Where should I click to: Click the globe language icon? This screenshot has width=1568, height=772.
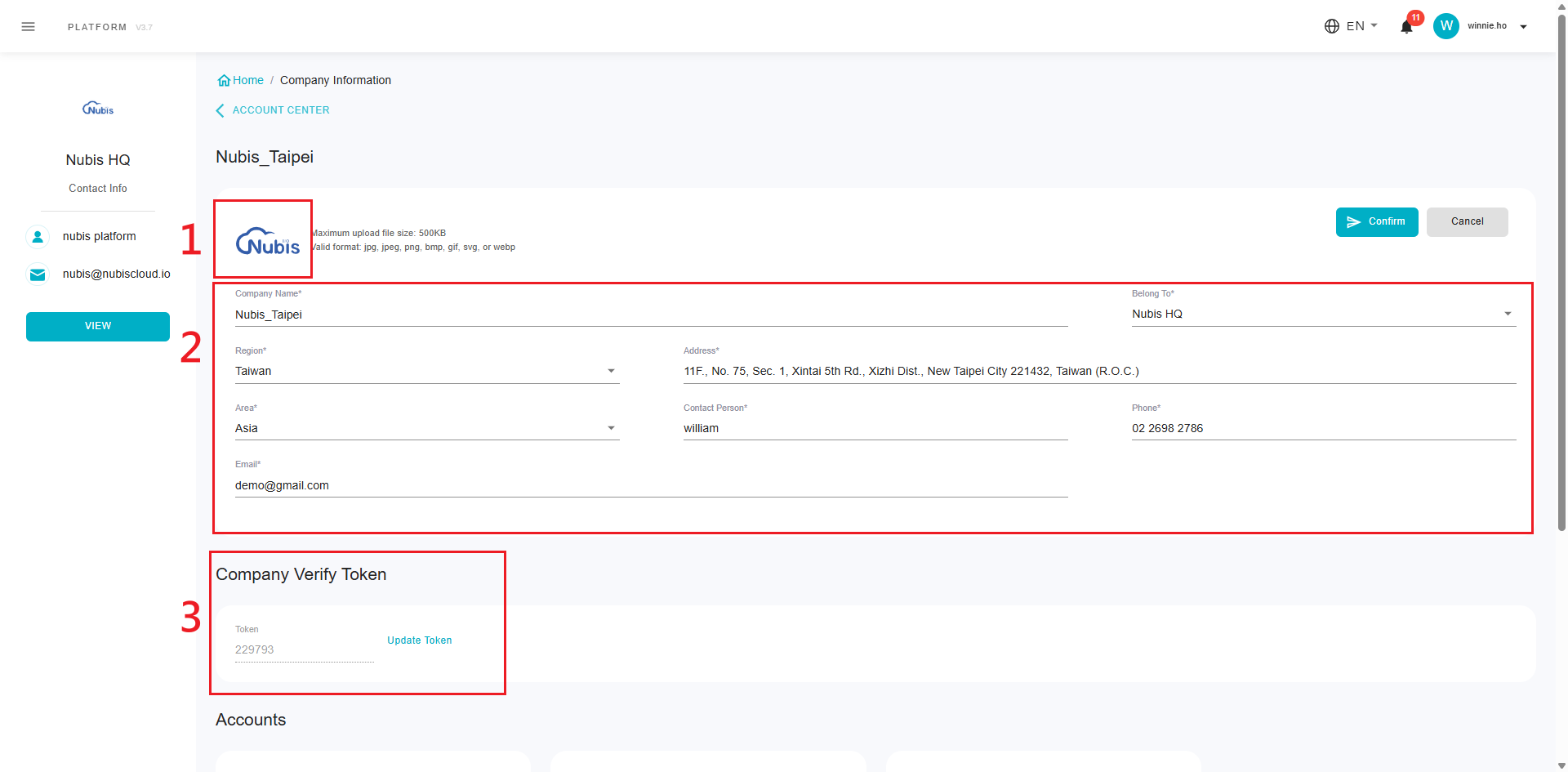[x=1332, y=26]
